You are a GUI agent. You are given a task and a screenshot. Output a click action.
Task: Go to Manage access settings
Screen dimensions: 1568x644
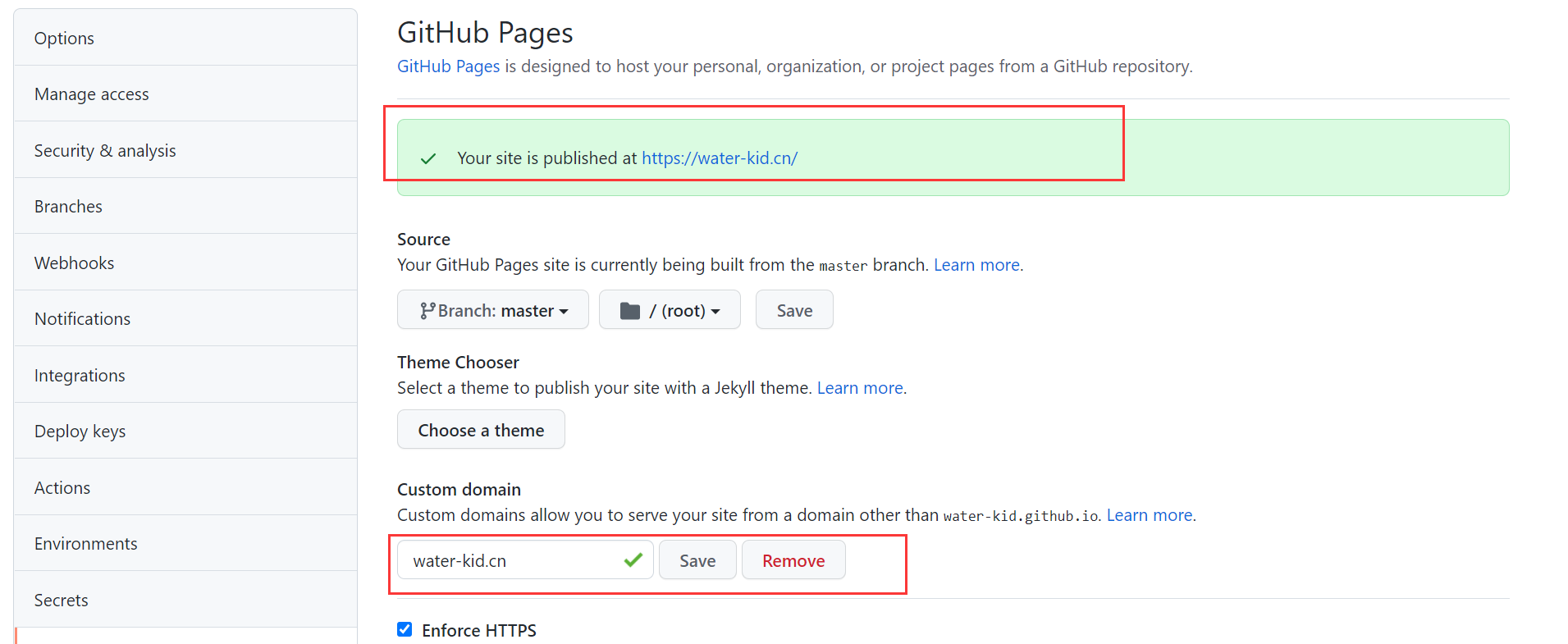pyautogui.click(x=185, y=94)
